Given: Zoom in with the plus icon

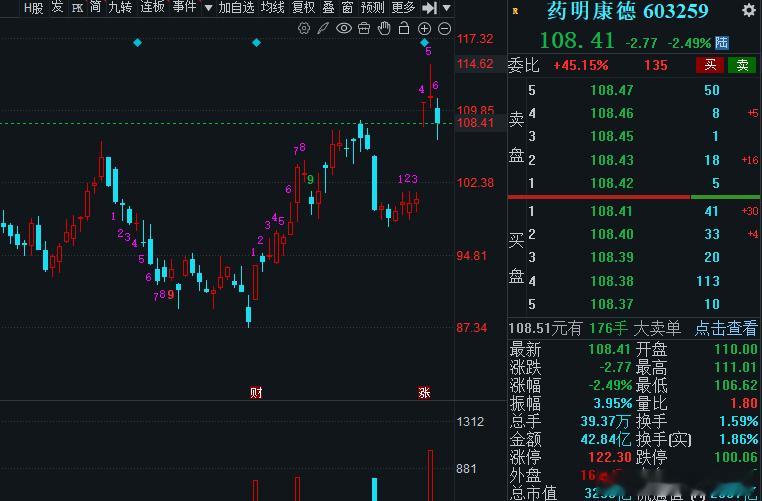Looking at the screenshot, I should 424,29.
